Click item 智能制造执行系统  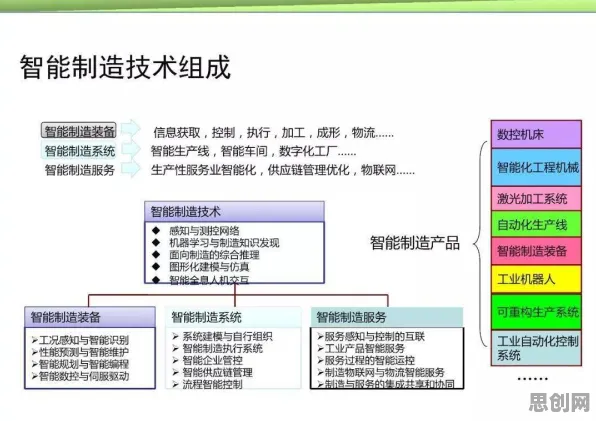pyautogui.click(x=222, y=348)
